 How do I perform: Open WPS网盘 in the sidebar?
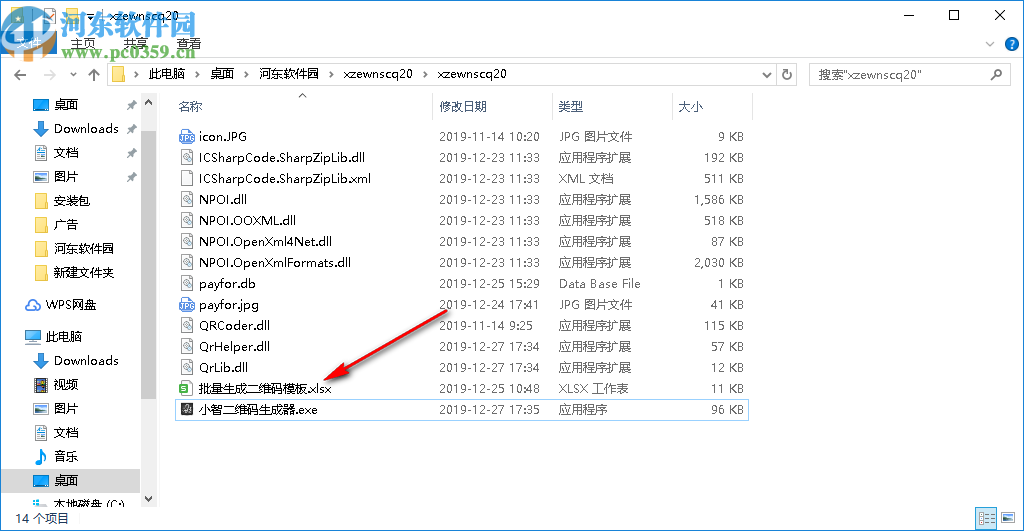point(61,305)
